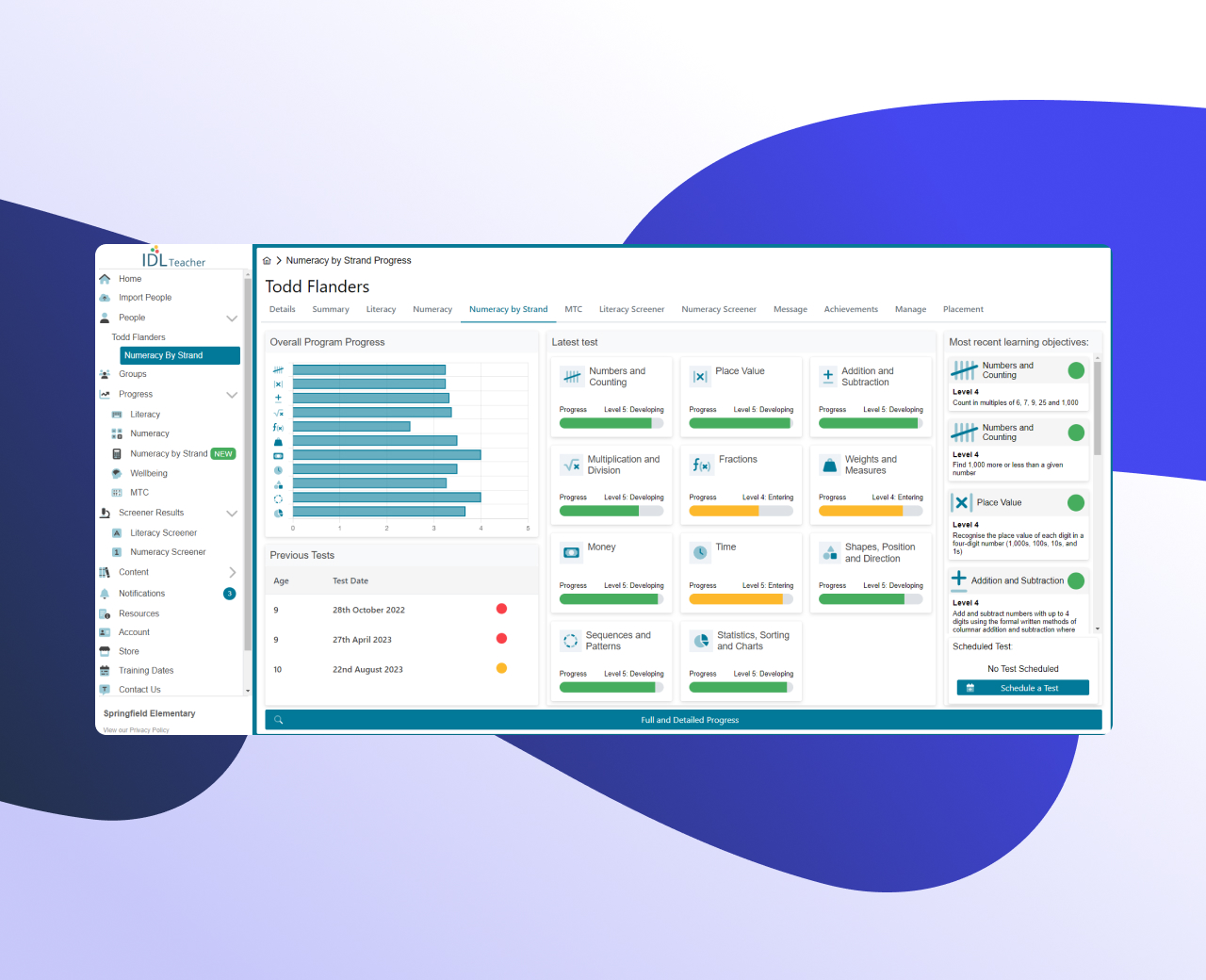Click the Training Dates calendar icon
The height and width of the screenshot is (980, 1206).
(x=105, y=671)
